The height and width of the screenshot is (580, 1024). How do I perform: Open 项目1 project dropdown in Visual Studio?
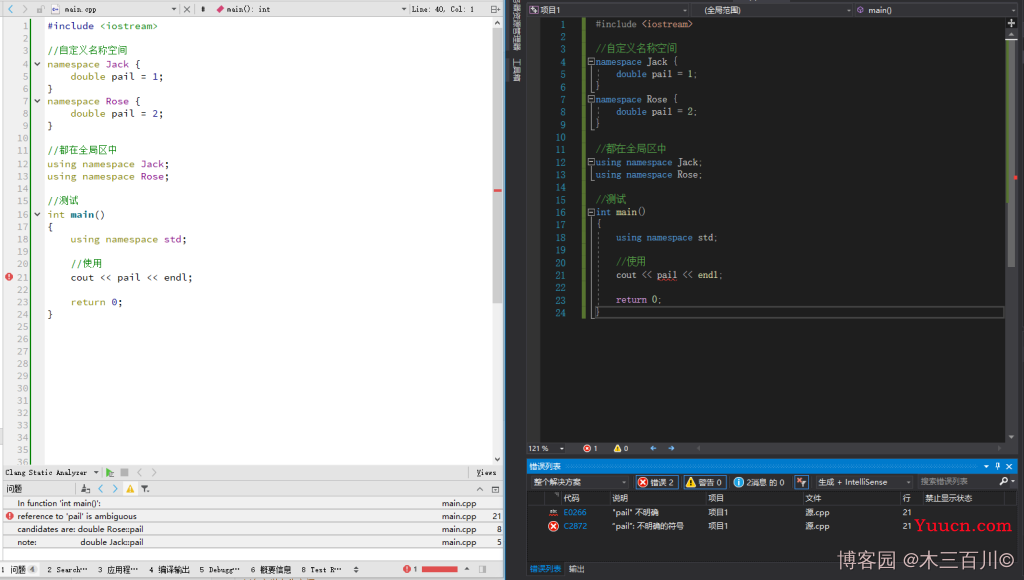[608, 10]
